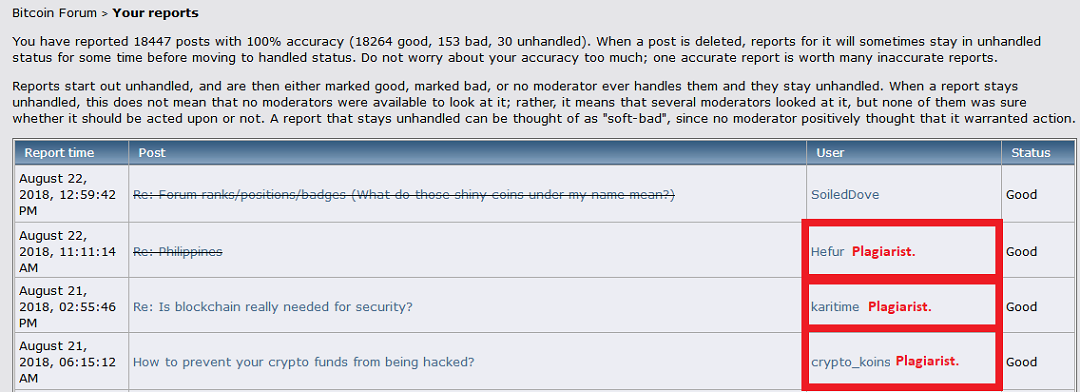The height and width of the screenshot is (392, 1080).
Task: Click the User column header
Action: (830, 152)
